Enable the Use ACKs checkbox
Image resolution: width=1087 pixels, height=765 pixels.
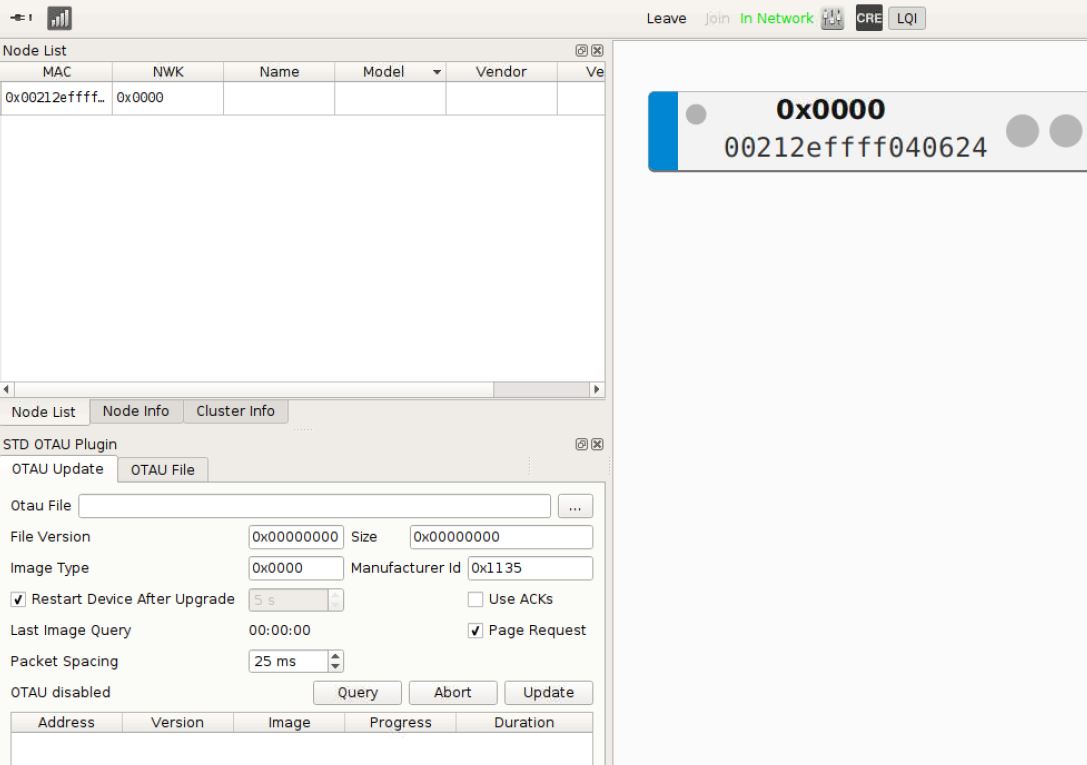(x=476, y=599)
